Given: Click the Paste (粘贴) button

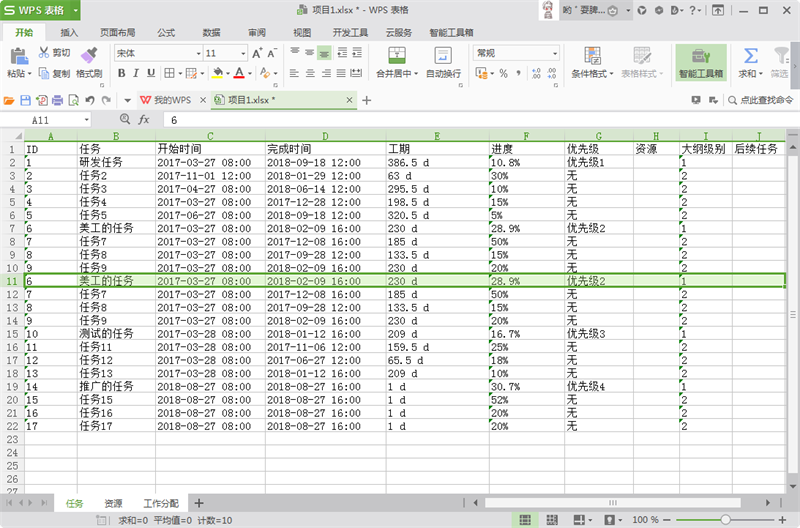Looking at the screenshot, I should [x=19, y=62].
